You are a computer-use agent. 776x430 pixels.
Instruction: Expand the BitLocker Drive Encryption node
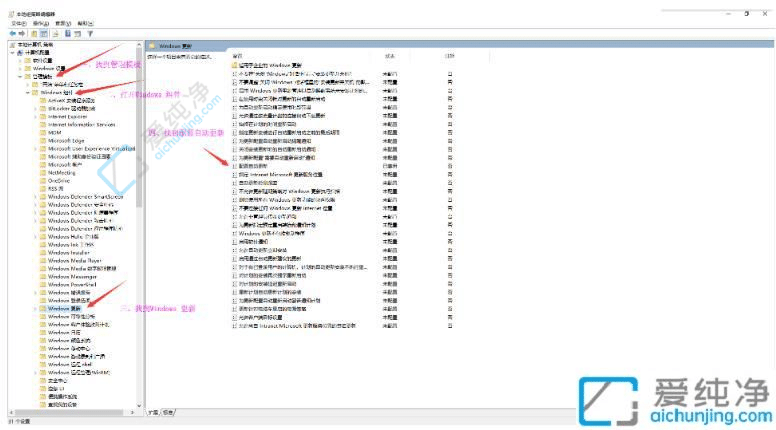pos(36,108)
